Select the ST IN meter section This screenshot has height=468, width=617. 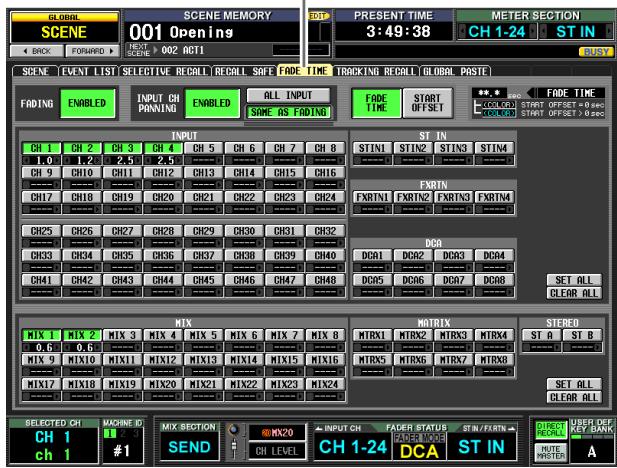pyautogui.click(x=576, y=31)
